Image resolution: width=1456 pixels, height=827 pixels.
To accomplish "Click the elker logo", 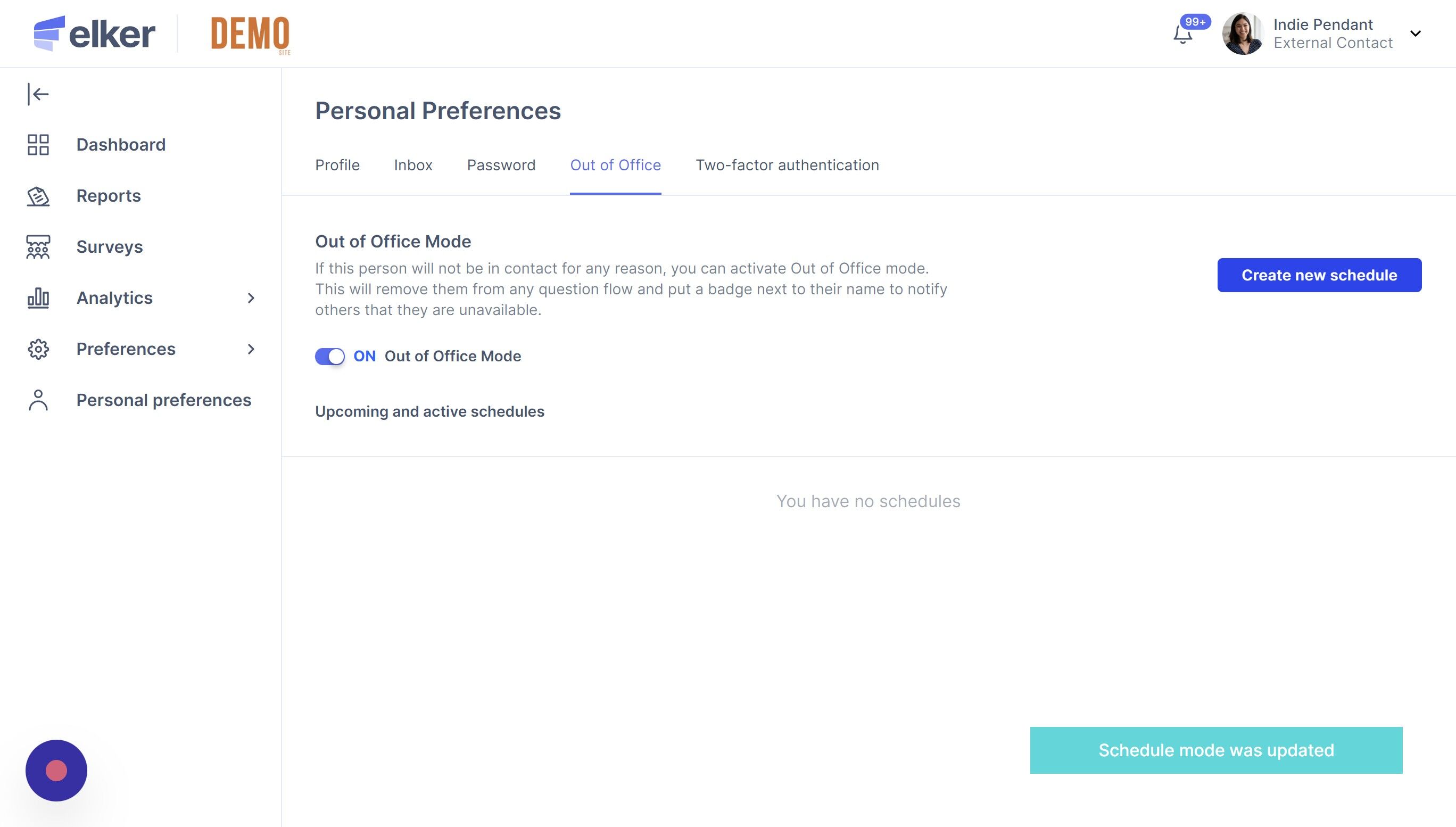I will coord(95,34).
